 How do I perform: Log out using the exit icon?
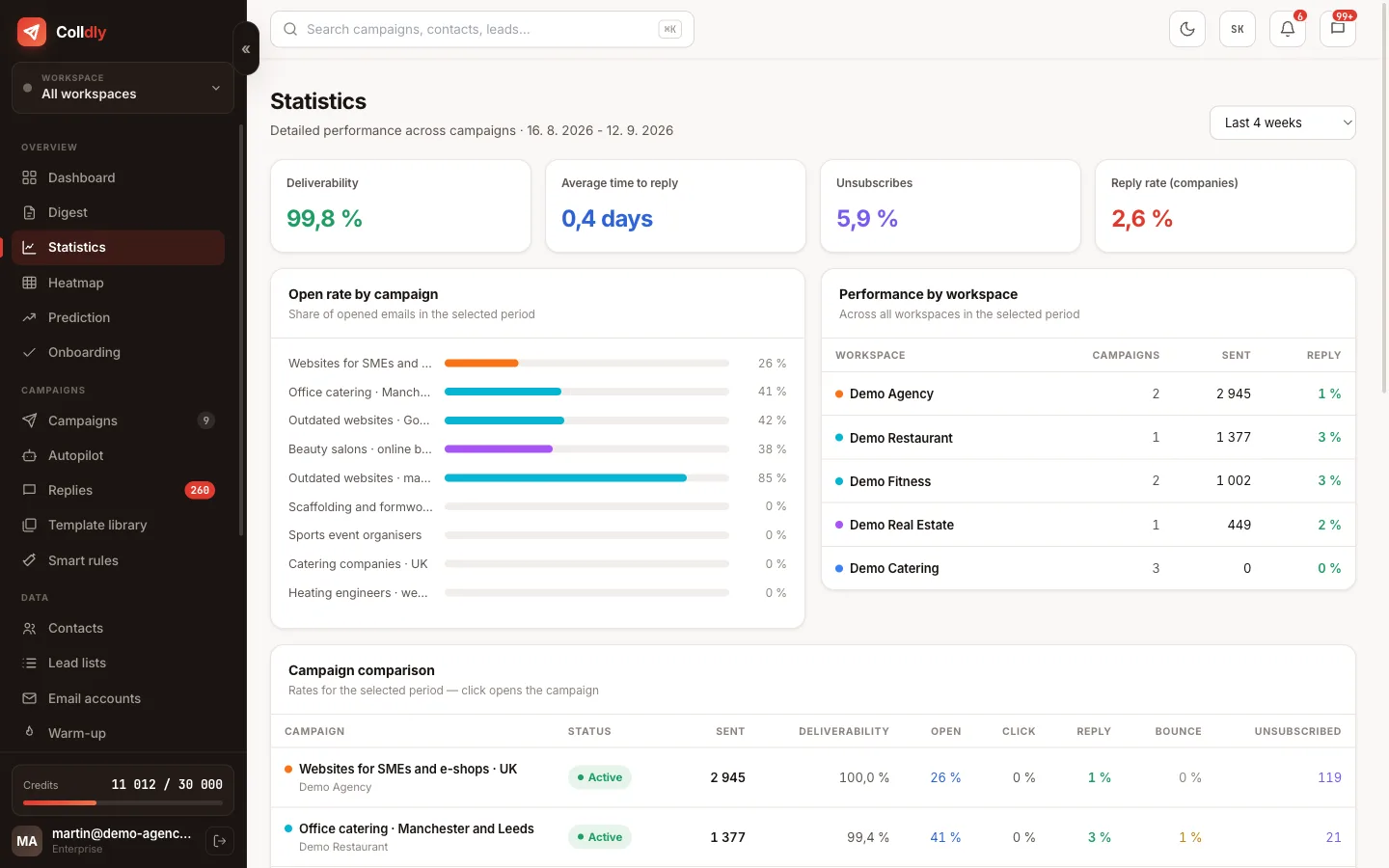(x=220, y=841)
